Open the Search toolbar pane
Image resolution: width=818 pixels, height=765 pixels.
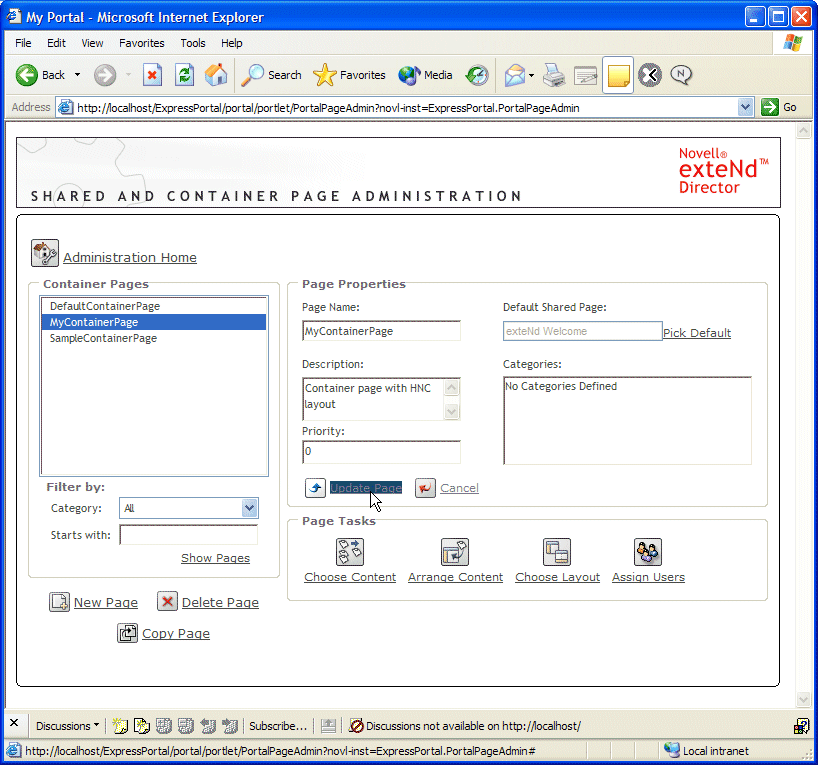pos(270,75)
